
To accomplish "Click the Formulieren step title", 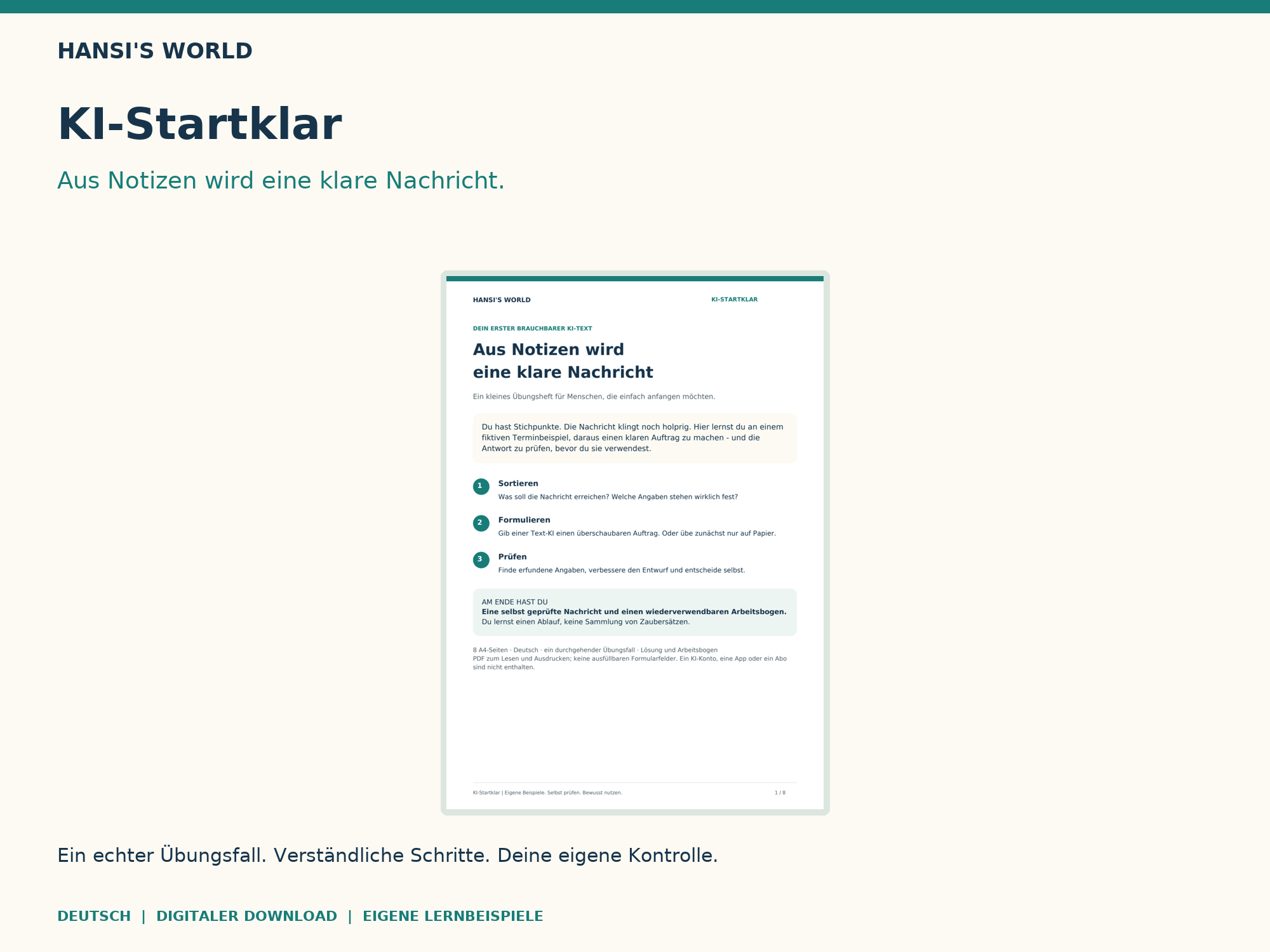I will pos(524,520).
